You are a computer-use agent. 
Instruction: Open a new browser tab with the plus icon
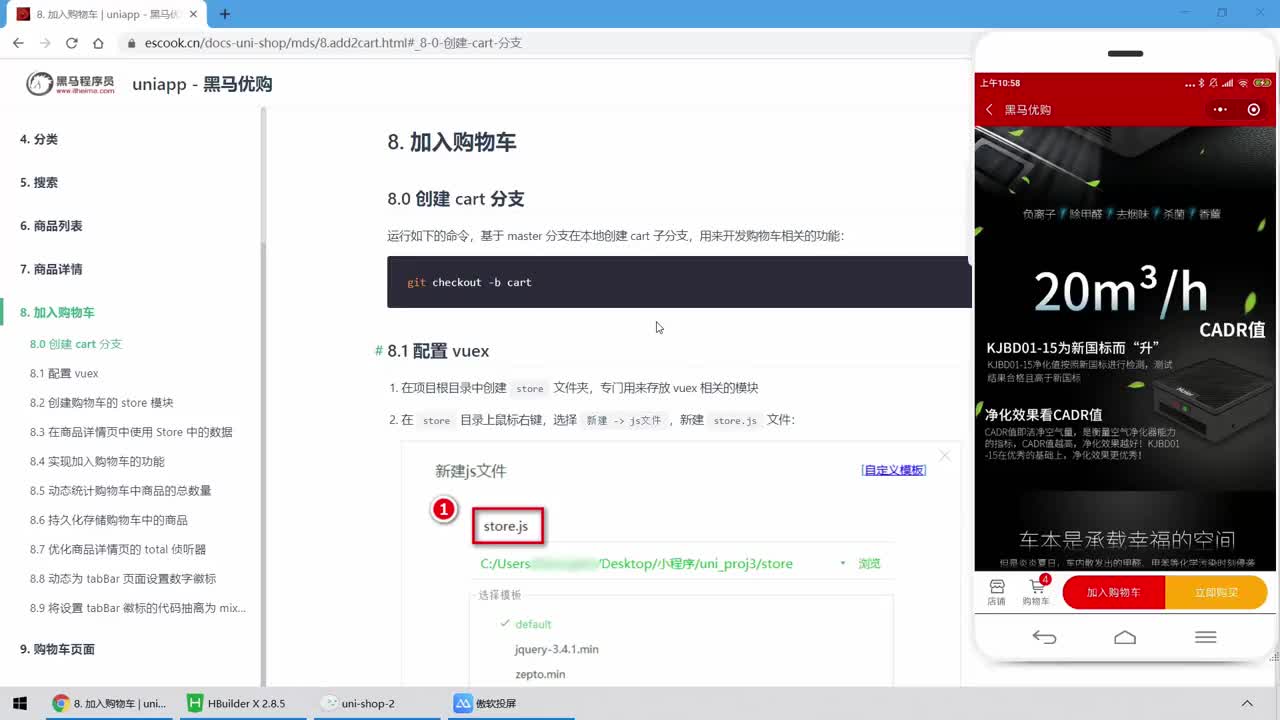point(225,14)
